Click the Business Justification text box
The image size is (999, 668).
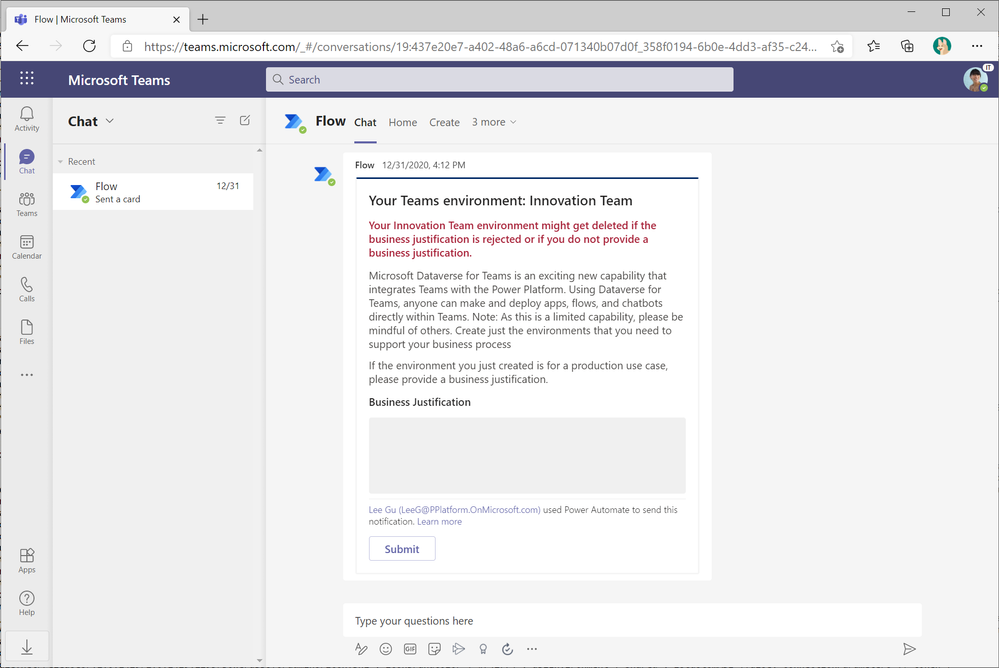[527, 456]
